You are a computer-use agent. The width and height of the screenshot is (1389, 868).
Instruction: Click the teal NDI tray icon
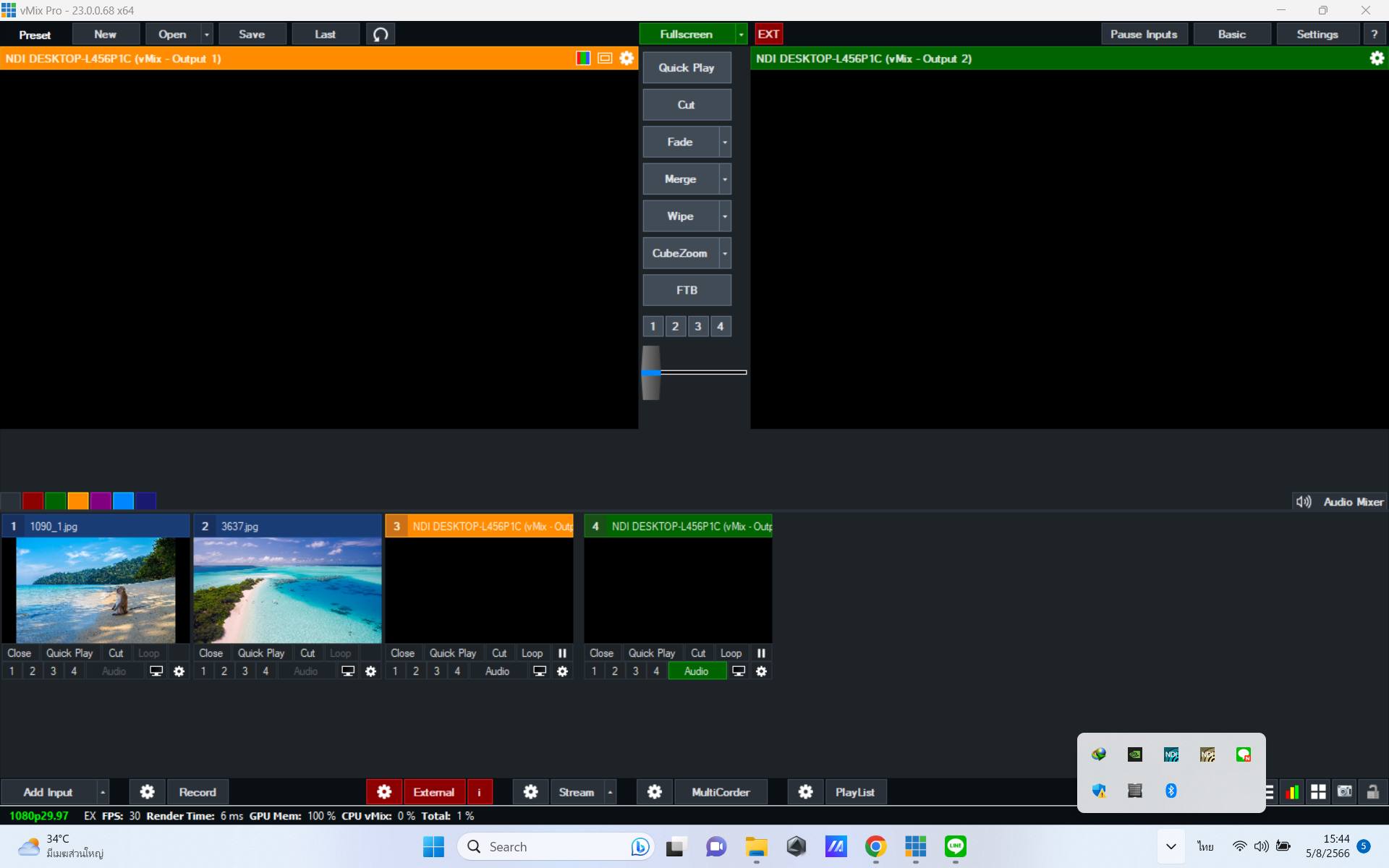[x=1171, y=755]
